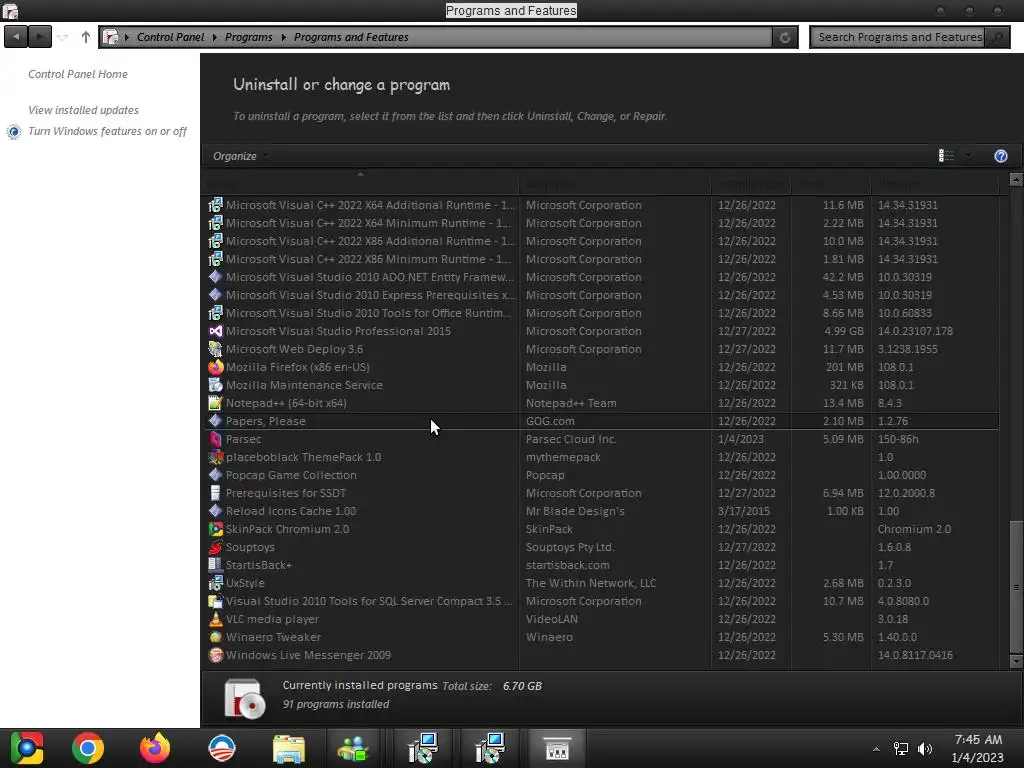Open Google Chrome from taskbar
This screenshot has height=768, width=1024.
click(x=88, y=748)
